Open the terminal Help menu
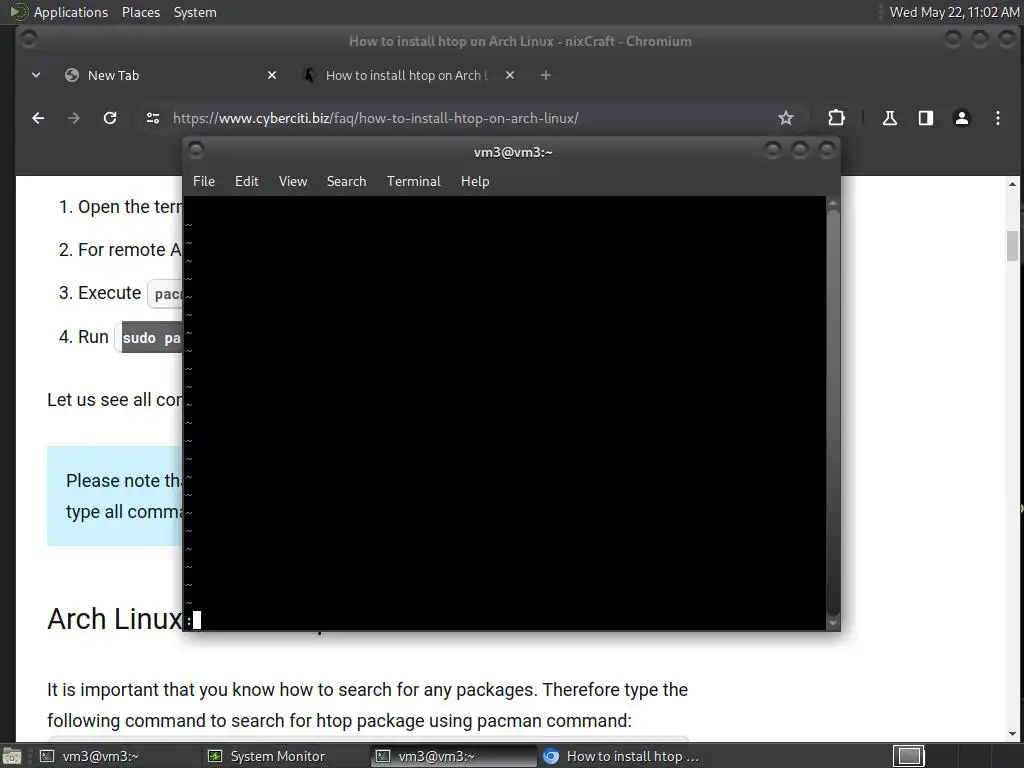 click(475, 181)
